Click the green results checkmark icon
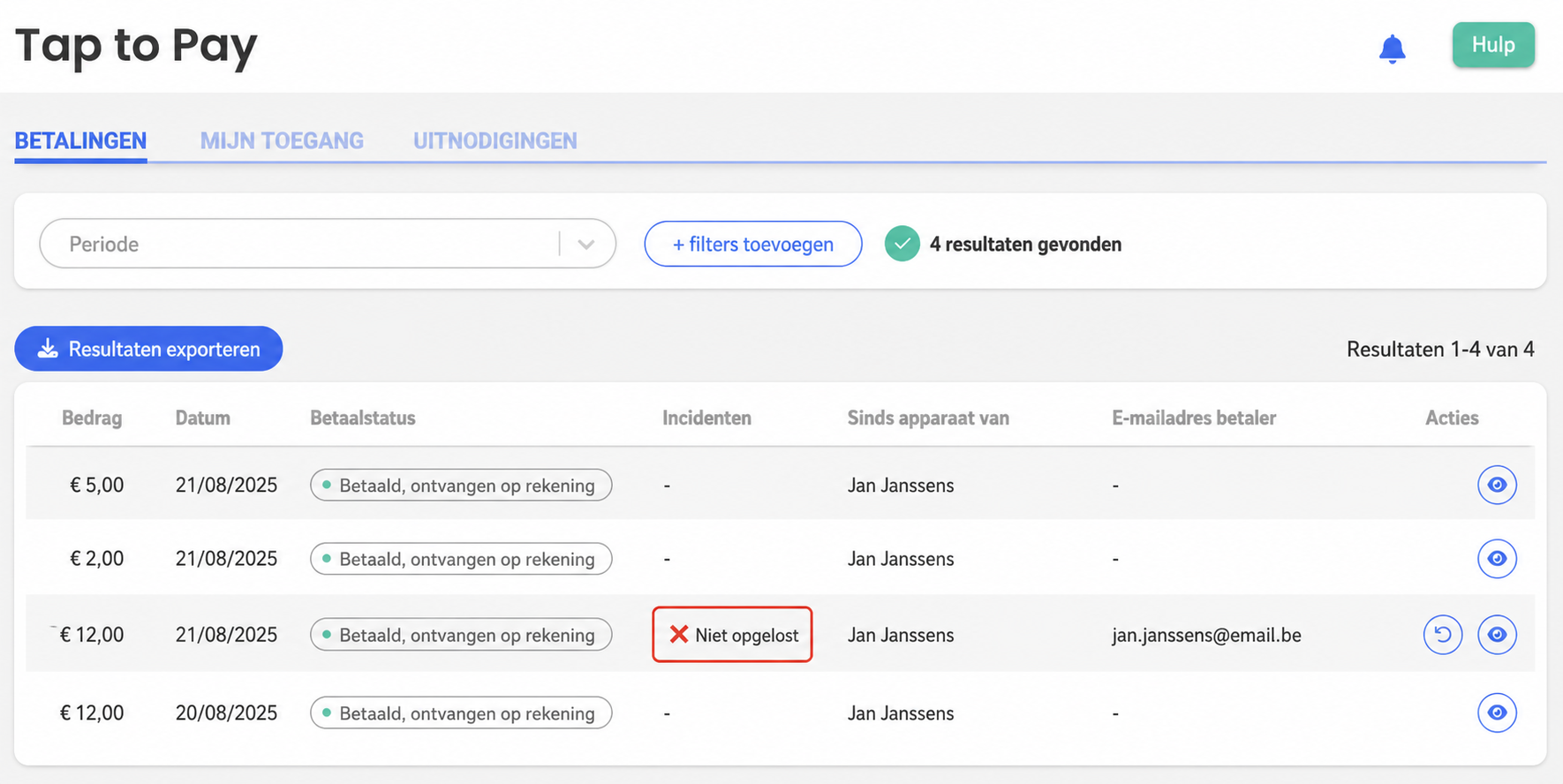Image resolution: width=1563 pixels, height=784 pixels. (902, 244)
